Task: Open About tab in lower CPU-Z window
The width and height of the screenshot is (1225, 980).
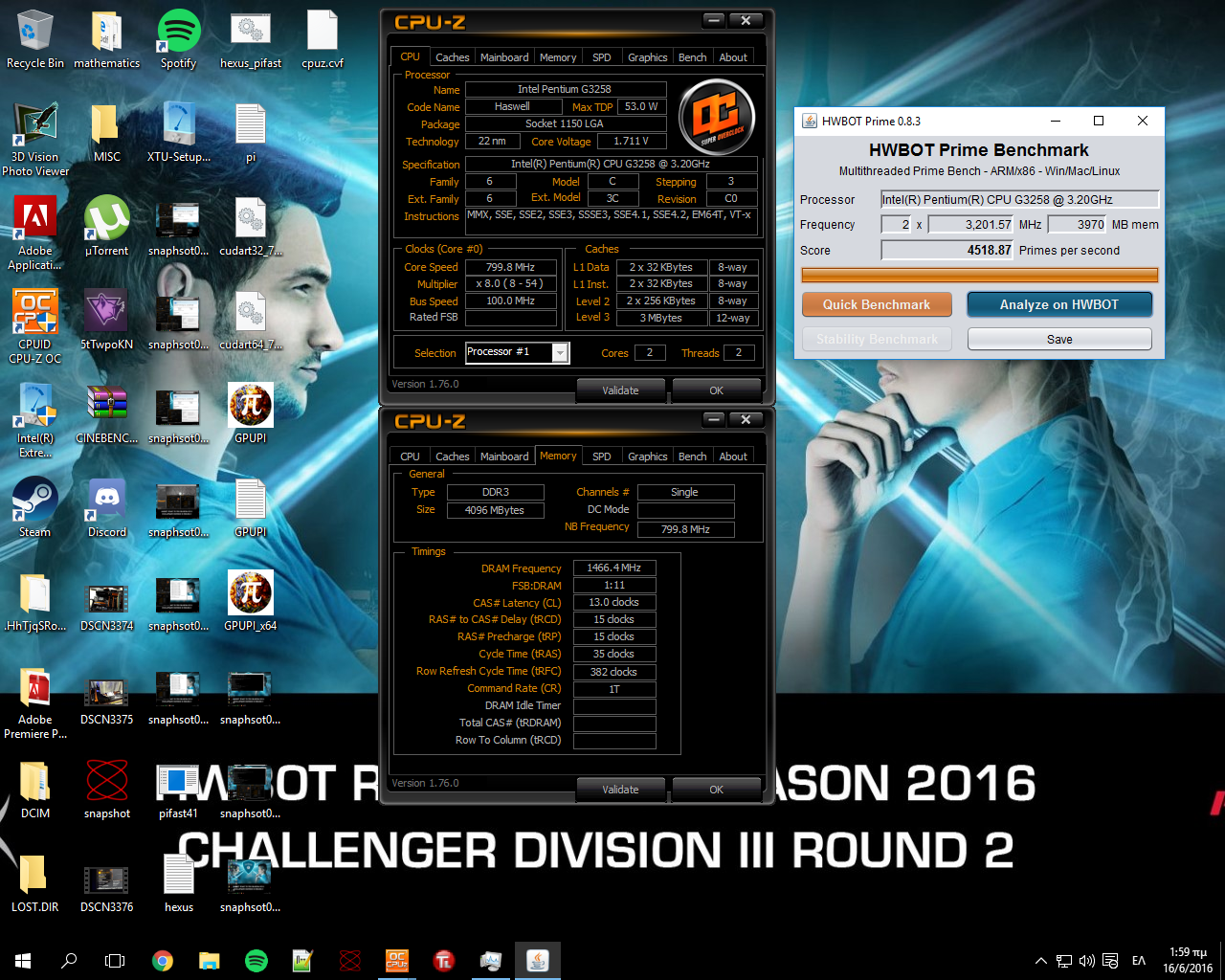Action: (x=733, y=457)
